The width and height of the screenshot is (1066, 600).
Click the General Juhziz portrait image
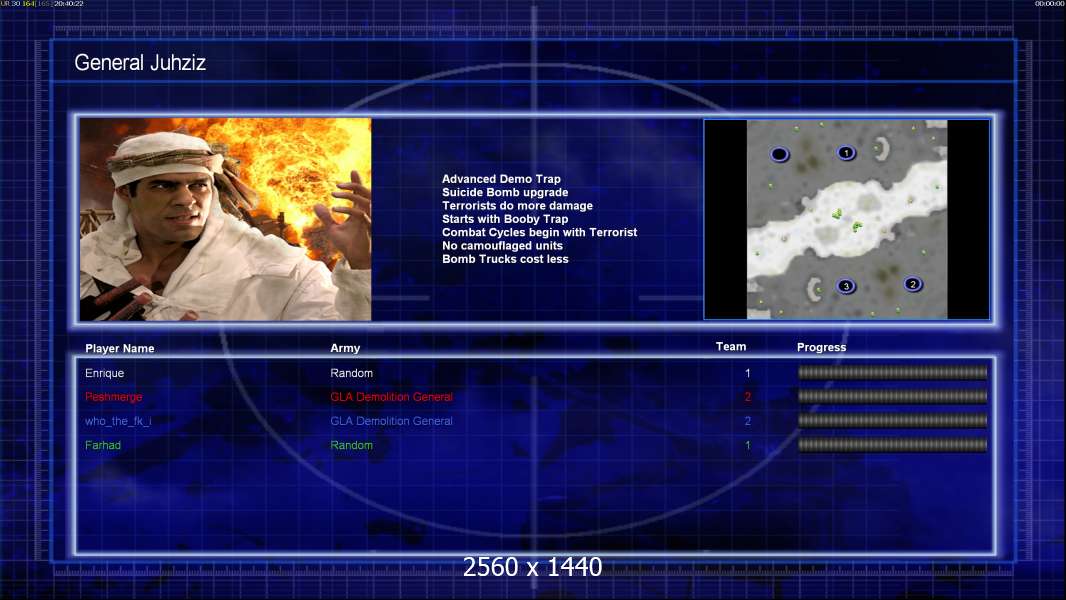pyautogui.click(x=225, y=219)
